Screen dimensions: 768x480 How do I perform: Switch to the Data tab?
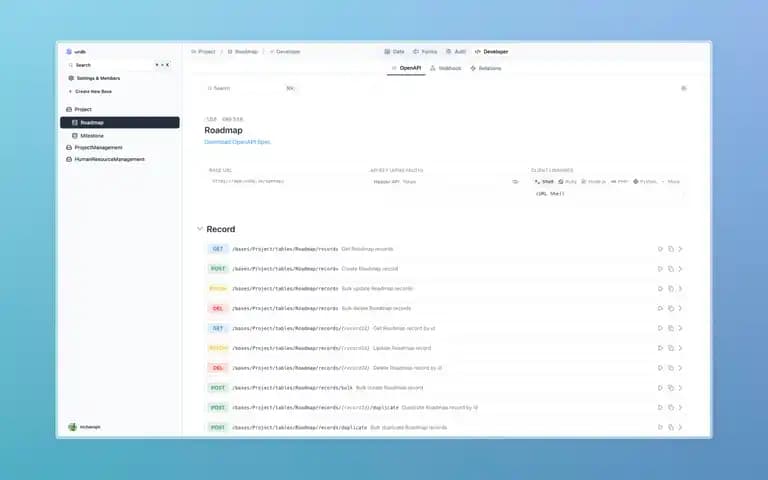tap(394, 51)
